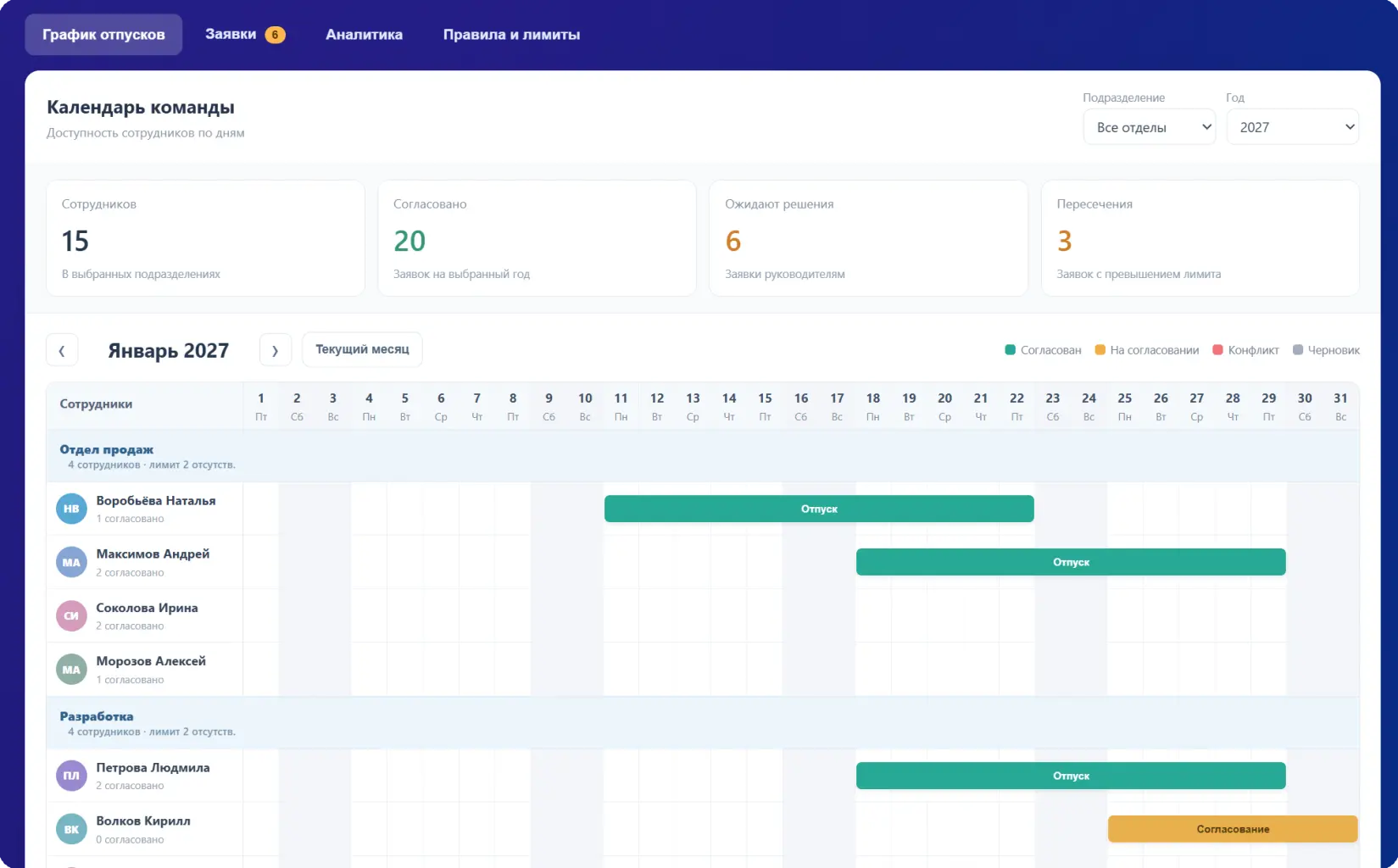The width and height of the screenshot is (1398, 868).
Task: Click the day 31 column header
Action: 1340,406
